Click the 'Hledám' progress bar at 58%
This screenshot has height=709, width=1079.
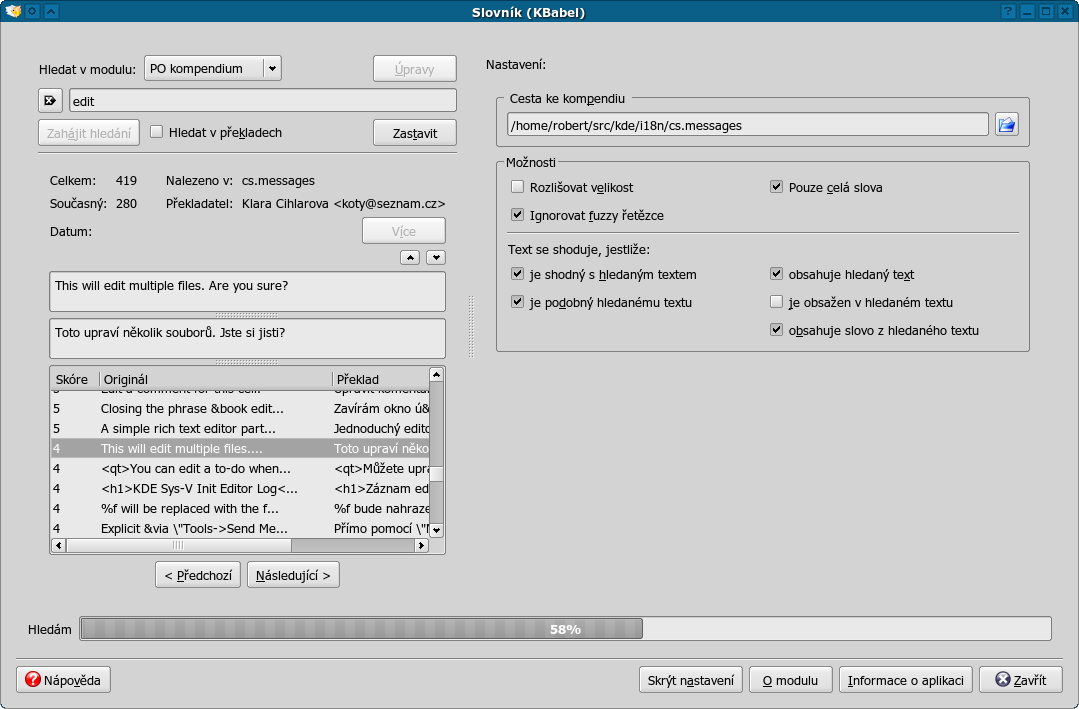(x=566, y=628)
